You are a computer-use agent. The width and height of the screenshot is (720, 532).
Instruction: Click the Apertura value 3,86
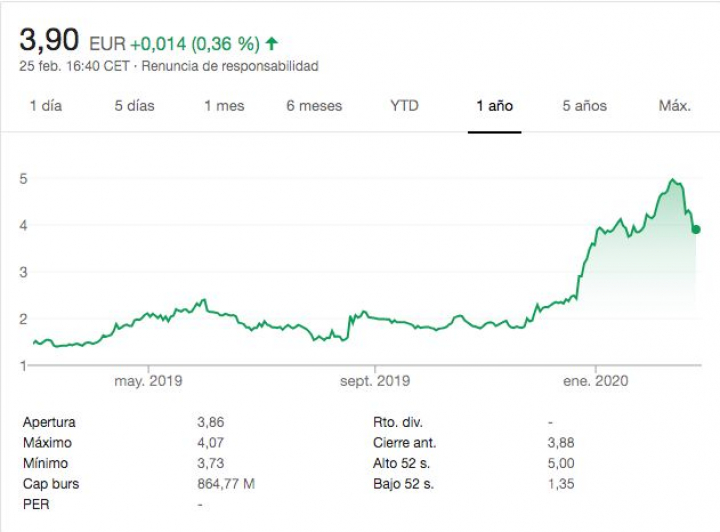coord(211,422)
